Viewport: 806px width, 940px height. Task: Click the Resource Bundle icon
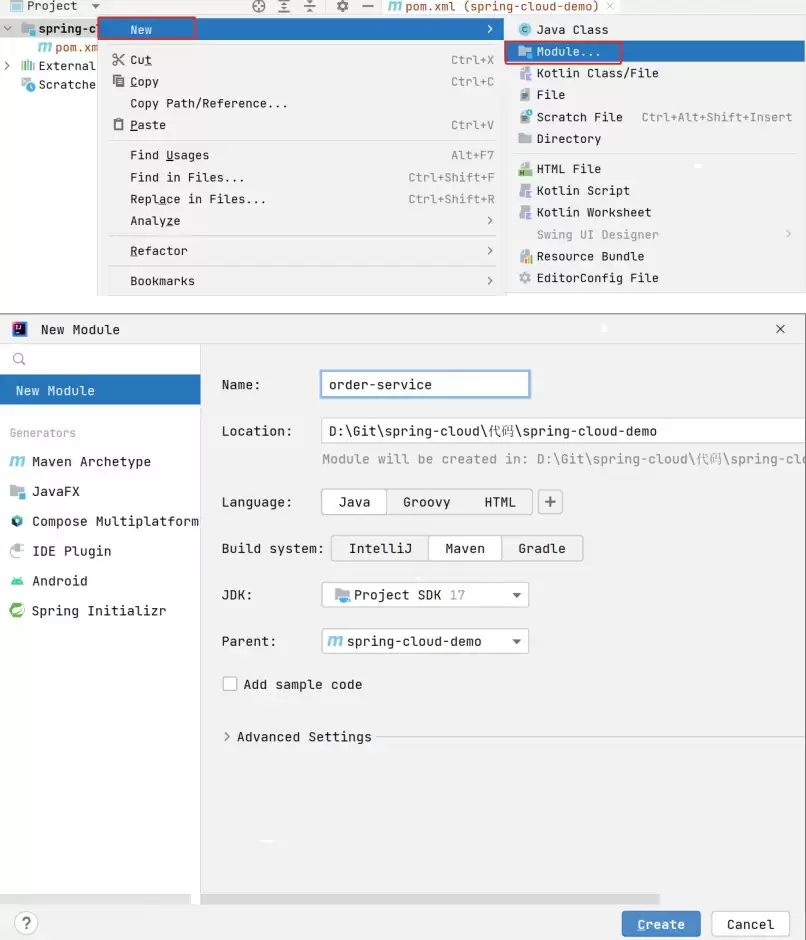coord(525,256)
